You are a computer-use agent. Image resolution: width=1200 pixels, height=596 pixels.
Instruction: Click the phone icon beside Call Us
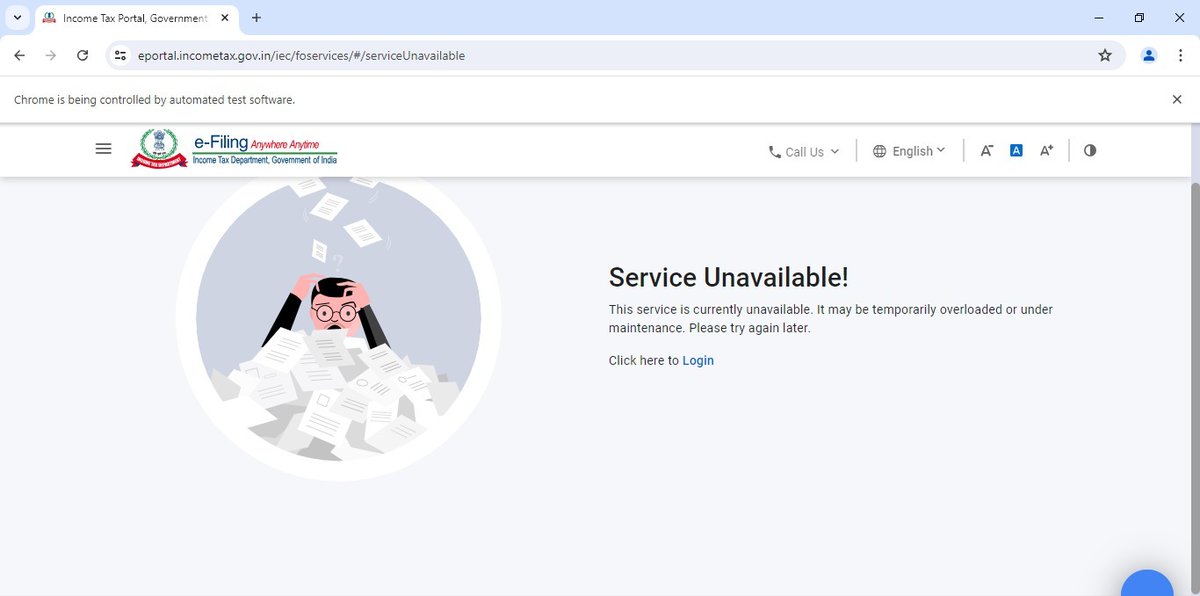click(775, 152)
